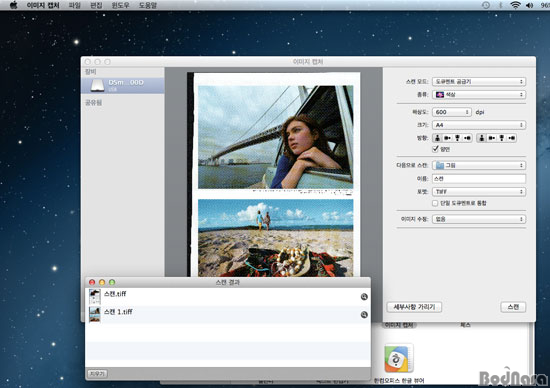
Task: Click the folder icon in destination dropdown
Action: pyautogui.click(x=440, y=165)
